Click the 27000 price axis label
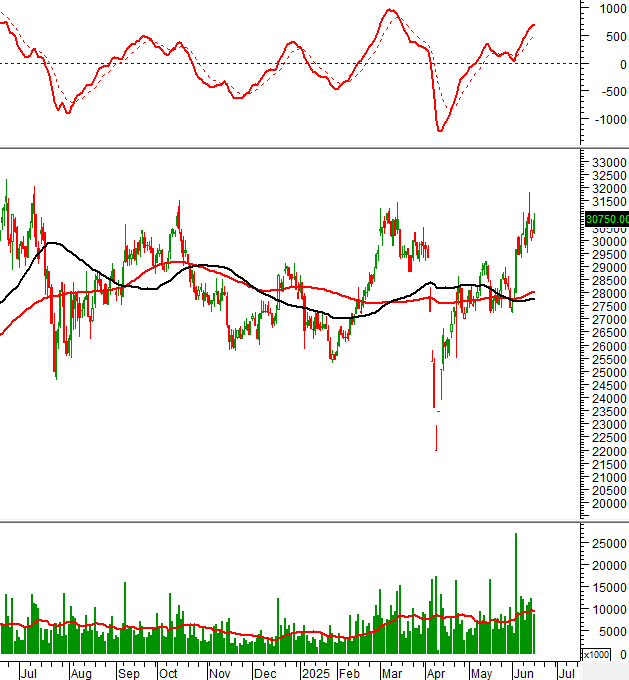Viewport: 629px width, 680px height. click(609, 320)
